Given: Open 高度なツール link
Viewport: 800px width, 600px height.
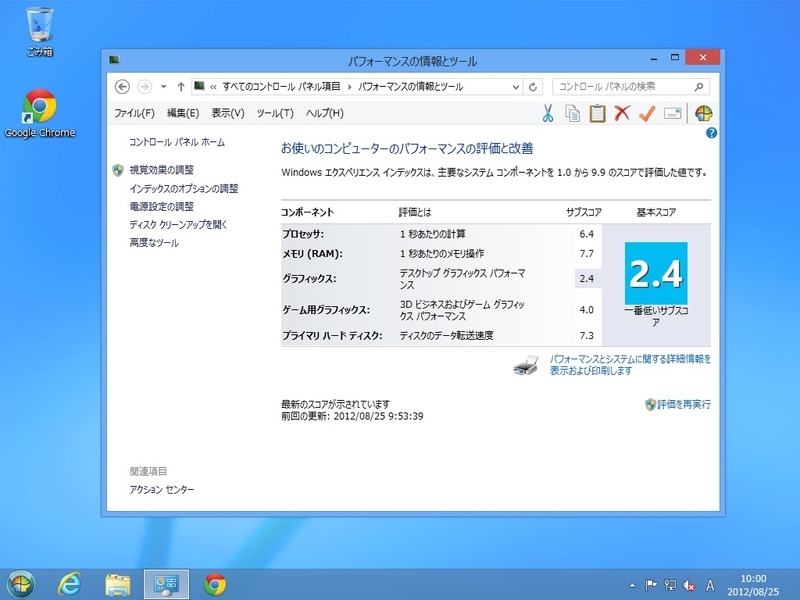Looking at the screenshot, I should click(x=154, y=243).
